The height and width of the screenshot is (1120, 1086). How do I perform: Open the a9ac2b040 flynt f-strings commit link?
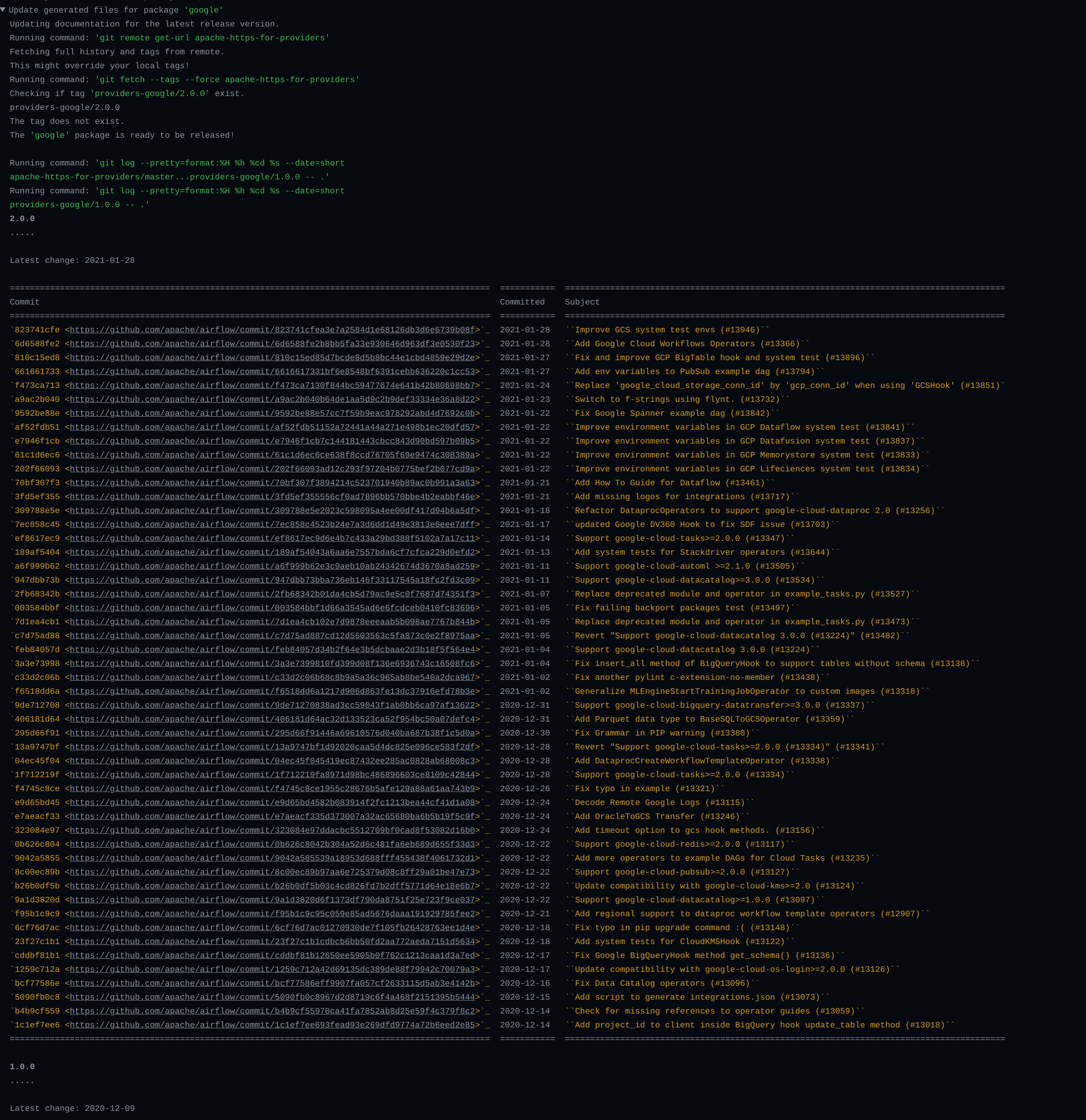(272, 399)
